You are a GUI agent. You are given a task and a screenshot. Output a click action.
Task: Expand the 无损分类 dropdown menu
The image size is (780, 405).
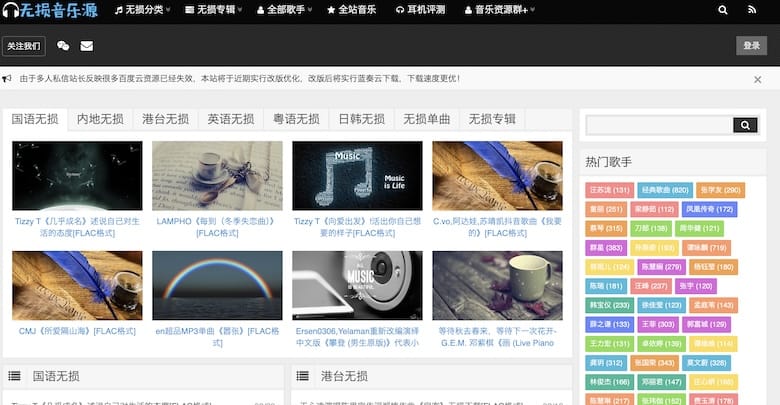tap(142, 9)
